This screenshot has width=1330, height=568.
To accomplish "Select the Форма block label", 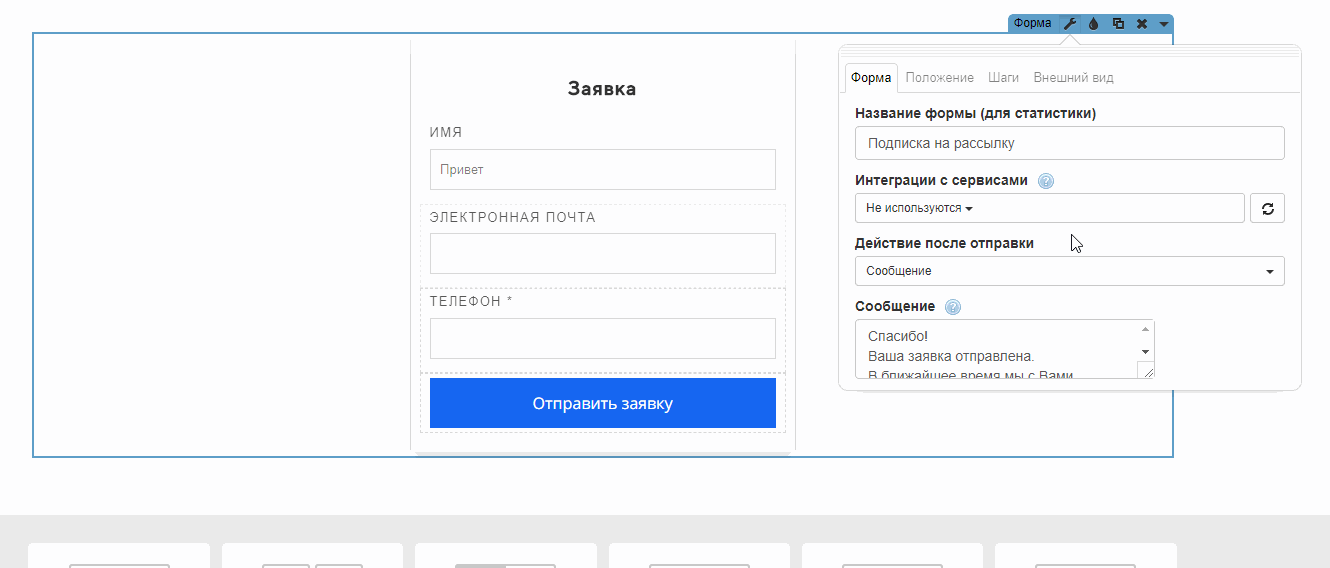I will point(1032,23).
